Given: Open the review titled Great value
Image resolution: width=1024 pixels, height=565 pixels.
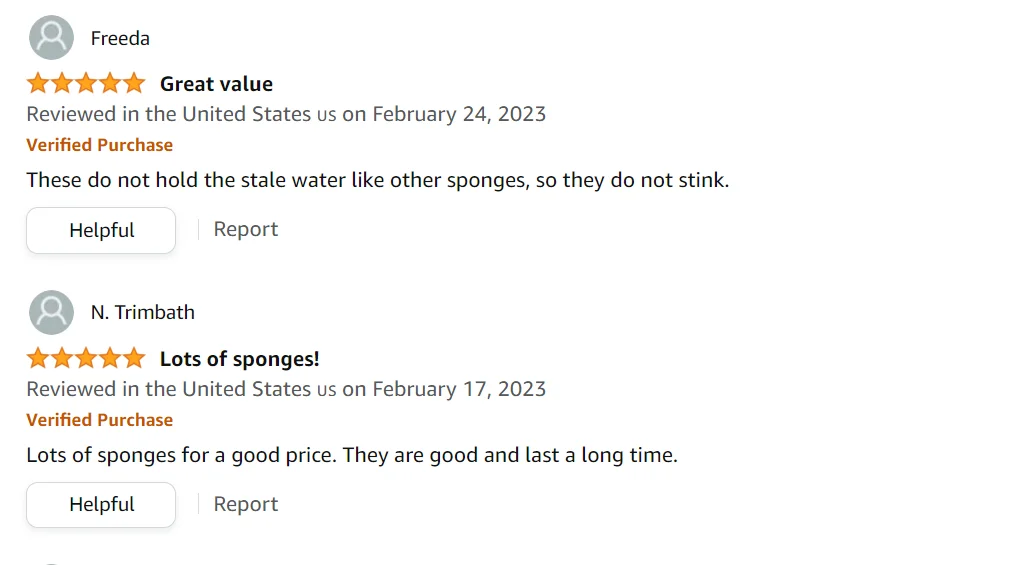Looking at the screenshot, I should tap(216, 84).
